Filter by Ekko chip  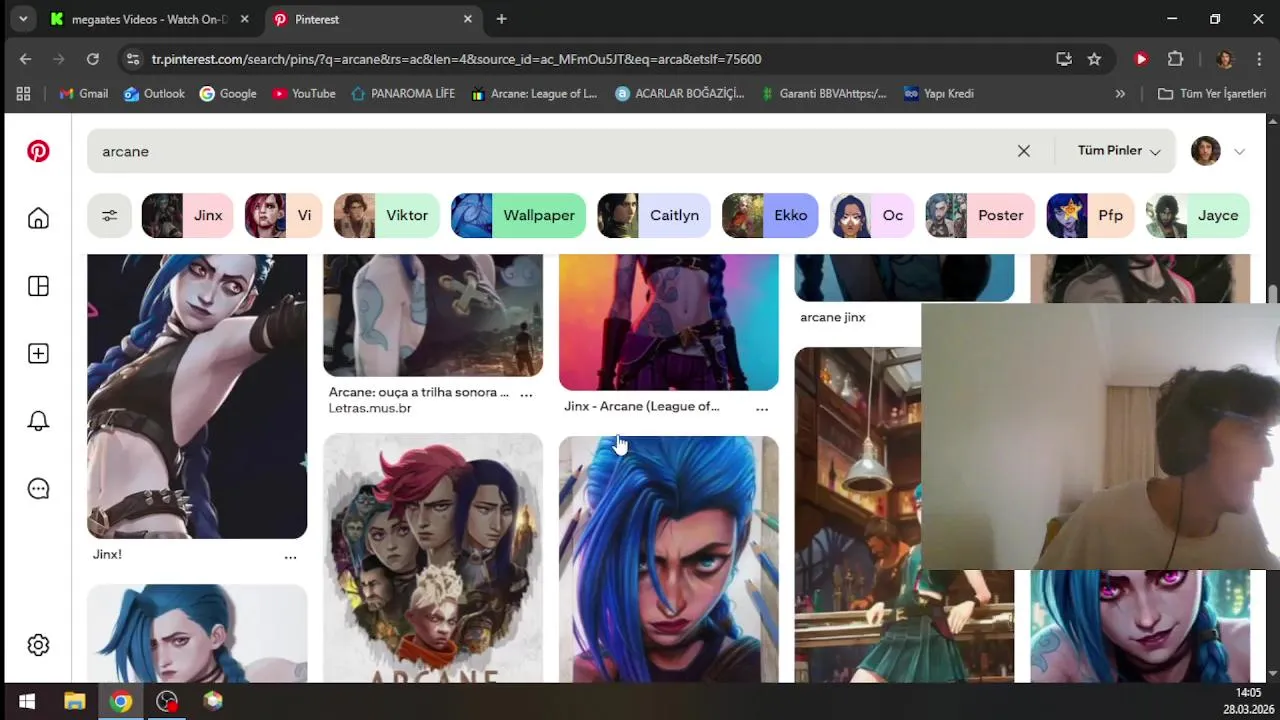coord(770,215)
